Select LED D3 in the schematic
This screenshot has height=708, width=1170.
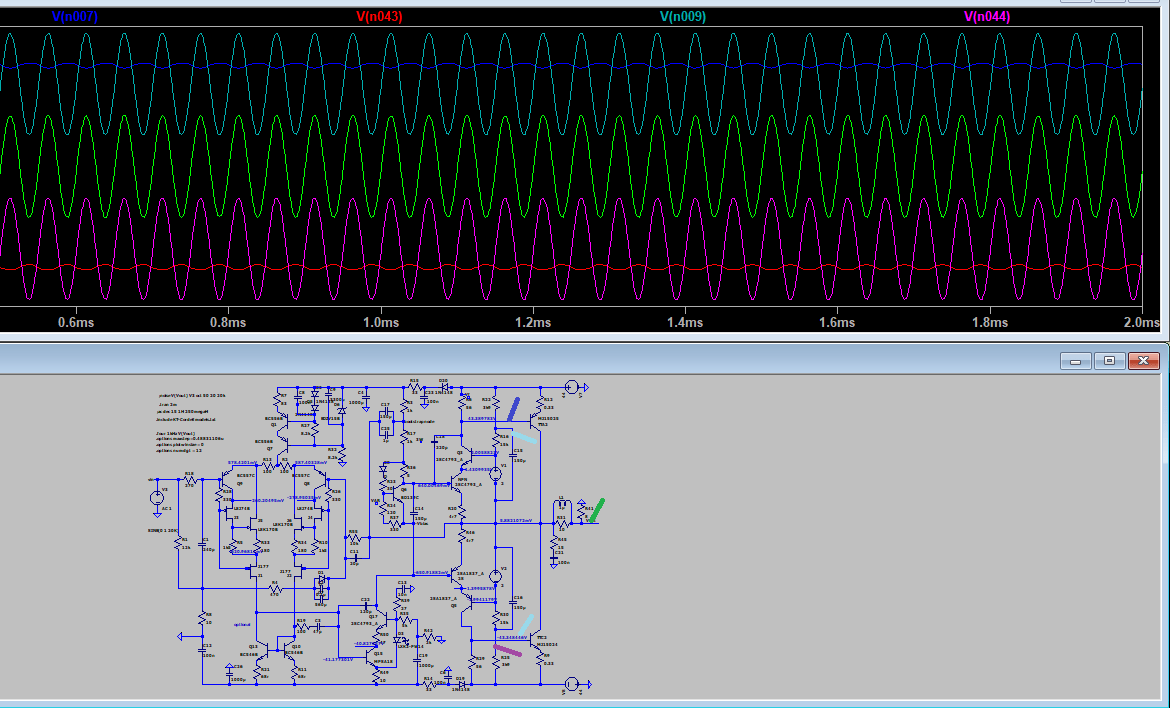[398, 639]
